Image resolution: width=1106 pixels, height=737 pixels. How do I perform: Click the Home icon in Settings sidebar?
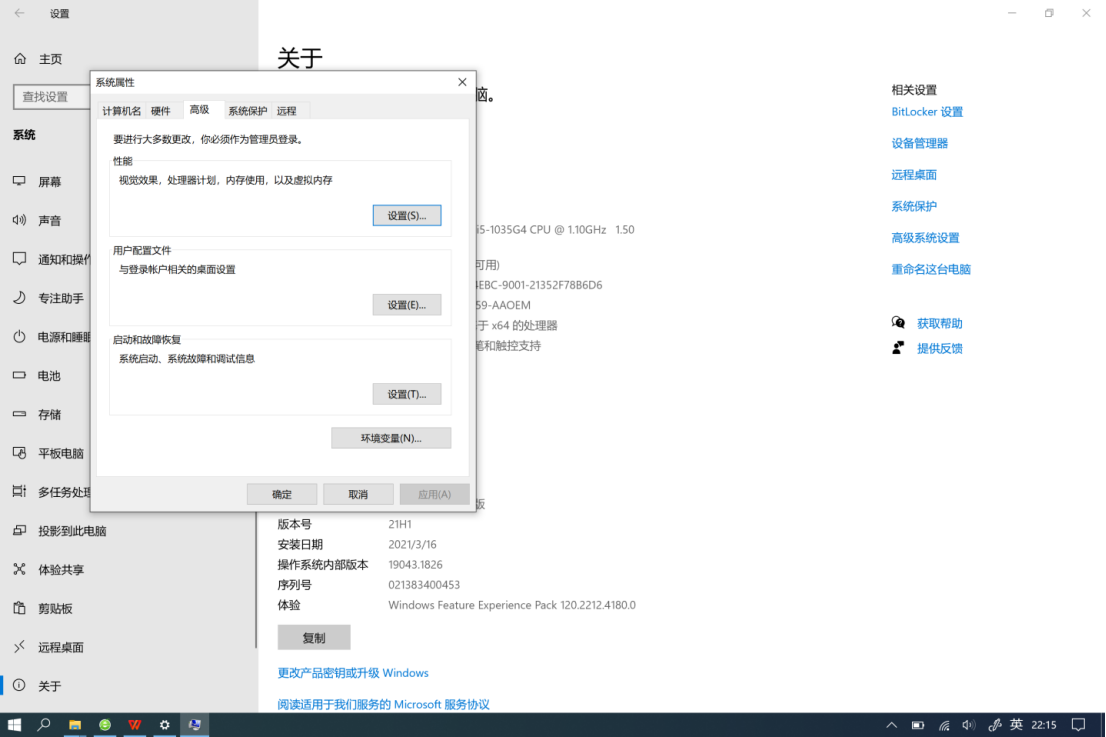[20, 59]
